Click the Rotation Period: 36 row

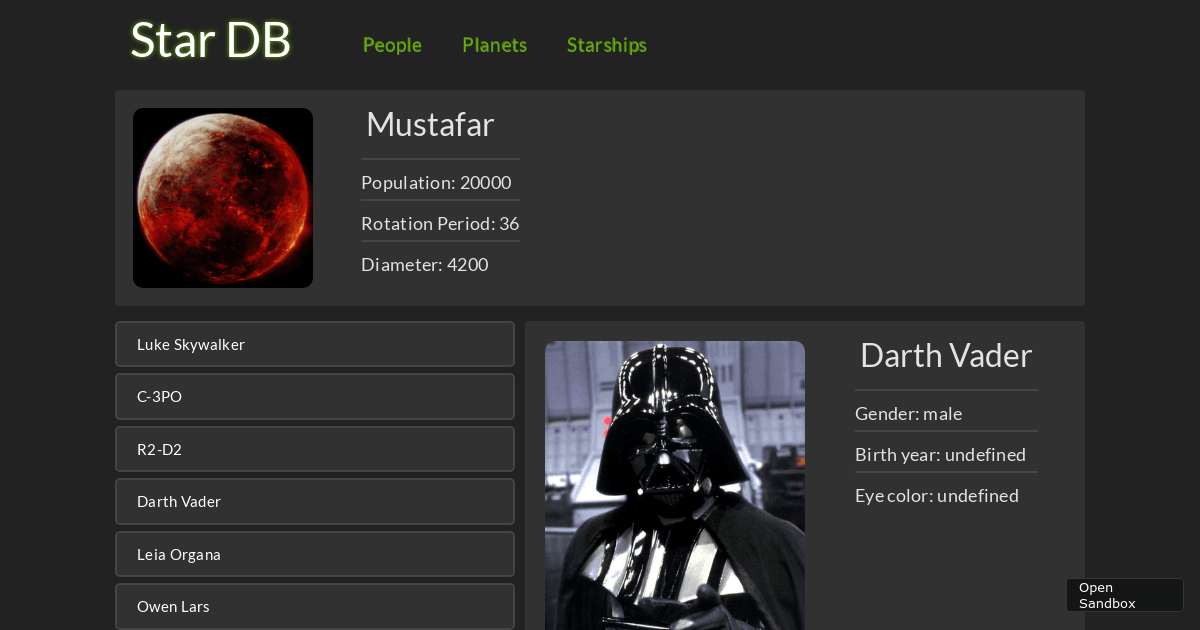[x=440, y=223]
